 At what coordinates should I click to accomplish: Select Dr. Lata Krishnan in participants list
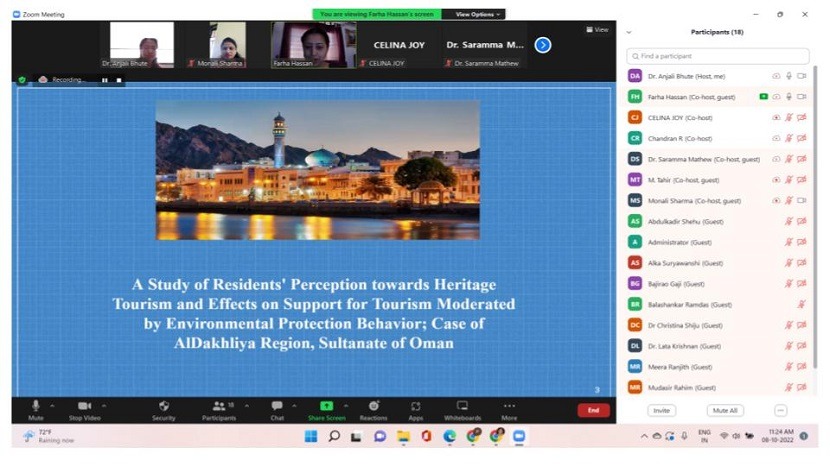tap(718, 346)
